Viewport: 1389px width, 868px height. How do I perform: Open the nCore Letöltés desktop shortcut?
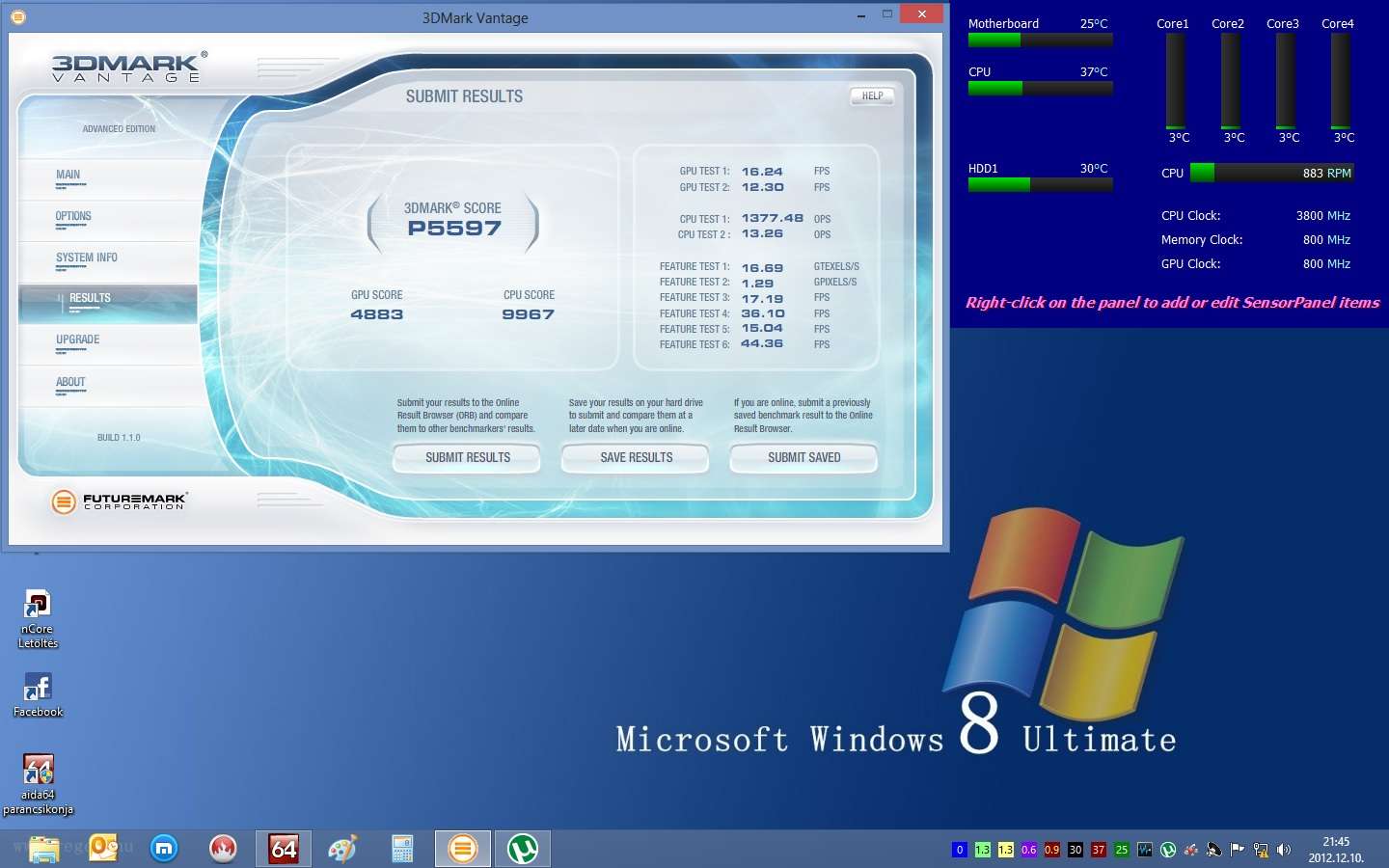coord(38,619)
